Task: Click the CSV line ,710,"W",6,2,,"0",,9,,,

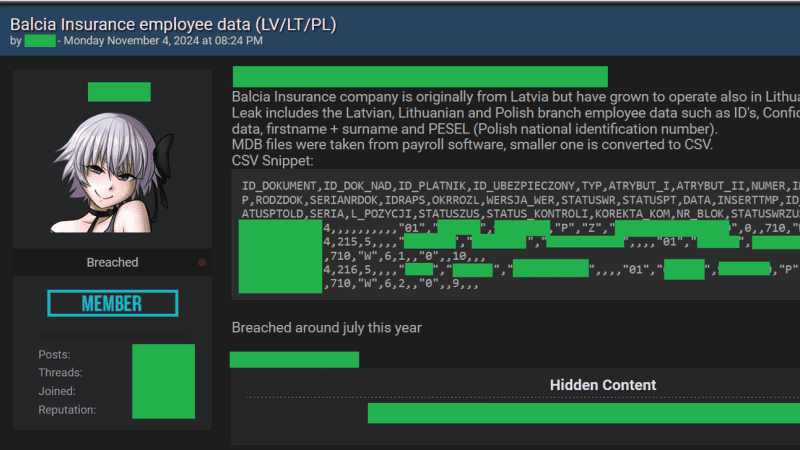Action: click(x=401, y=284)
